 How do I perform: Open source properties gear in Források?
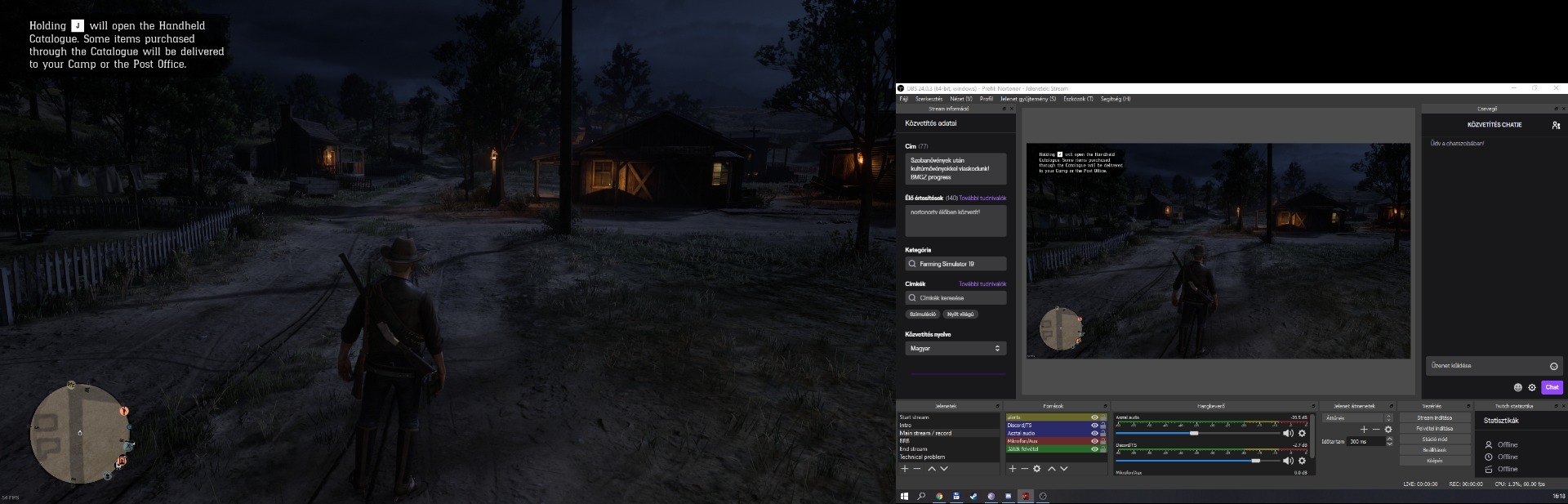pyautogui.click(x=1037, y=469)
